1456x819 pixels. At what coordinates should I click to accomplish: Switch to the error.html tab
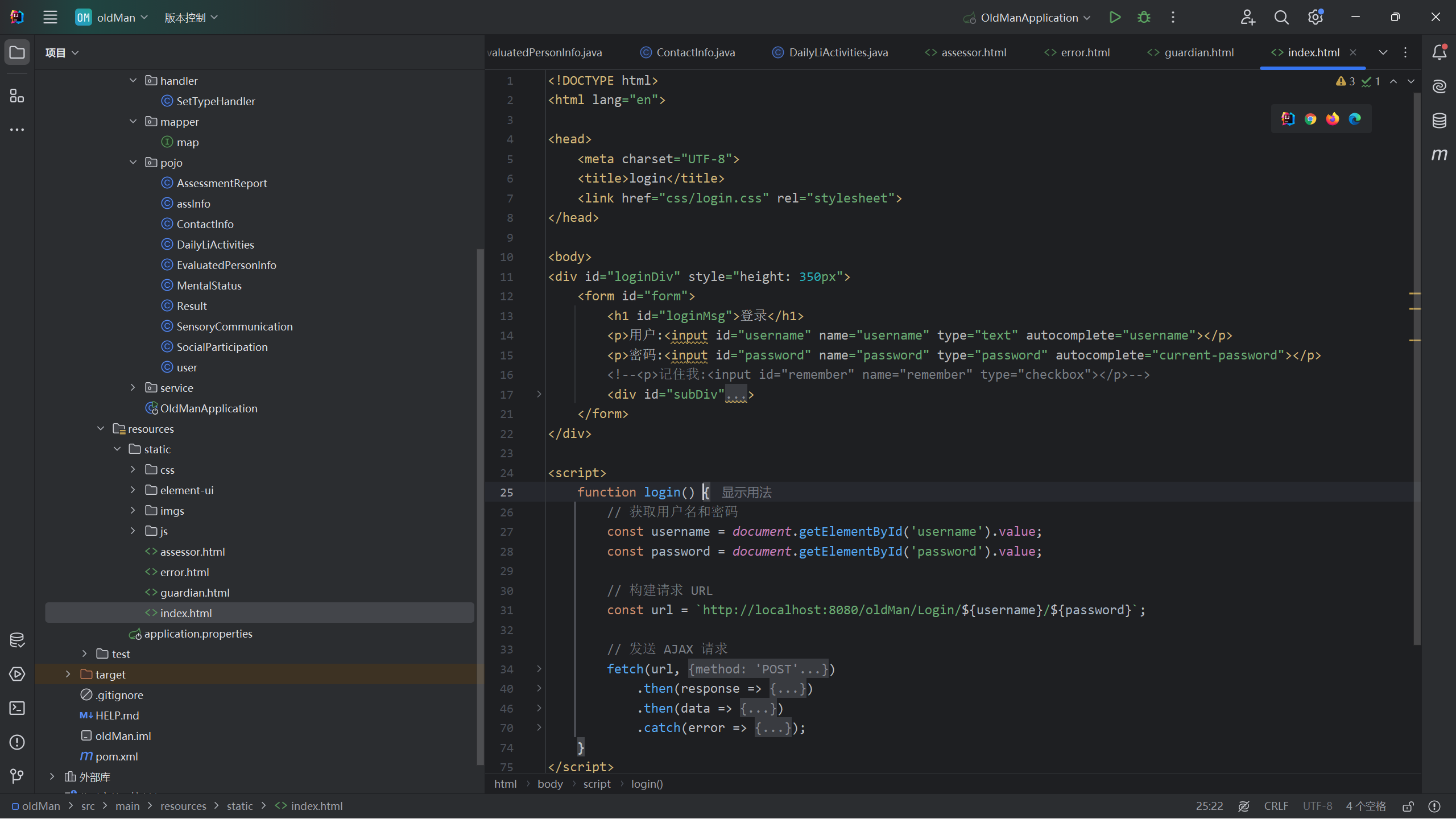click(1077, 52)
